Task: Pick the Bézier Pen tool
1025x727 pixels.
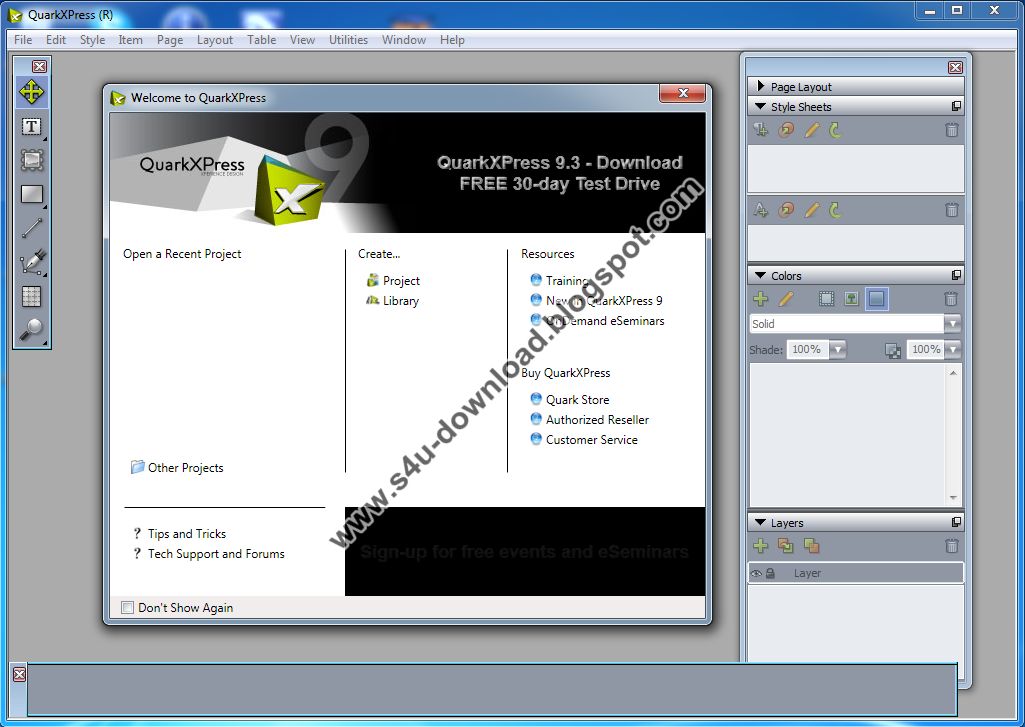Action: click(31, 262)
